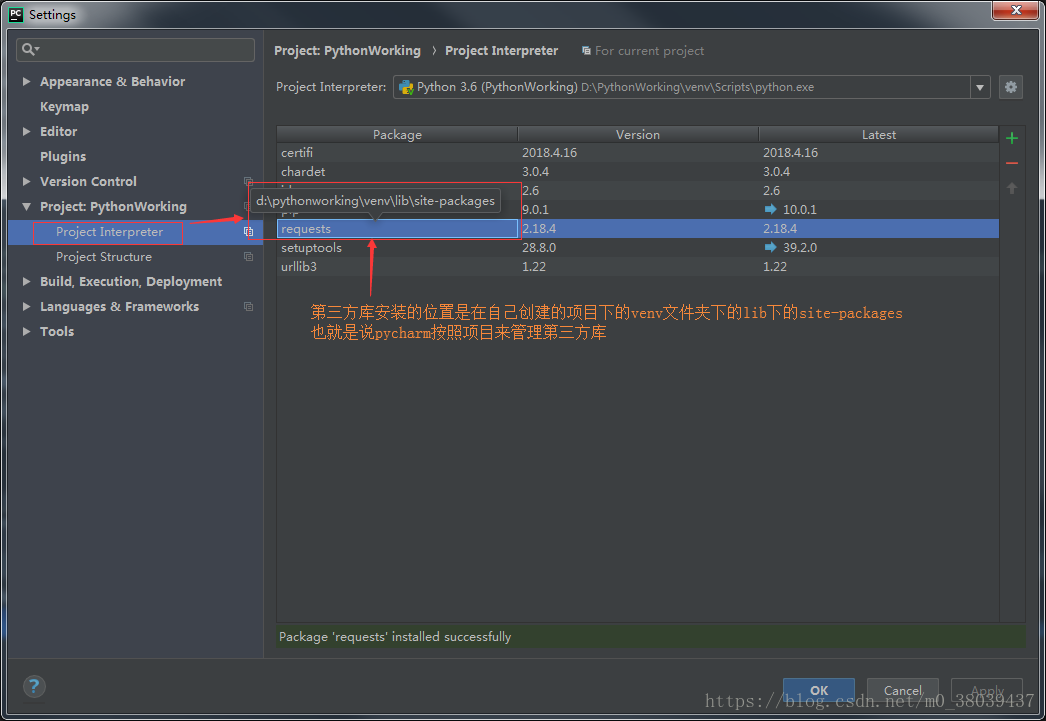The width and height of the screenshot is (1046, 721).
Task: Click latest version 1.22 of urllib3
Action: [x=774, y=266]
